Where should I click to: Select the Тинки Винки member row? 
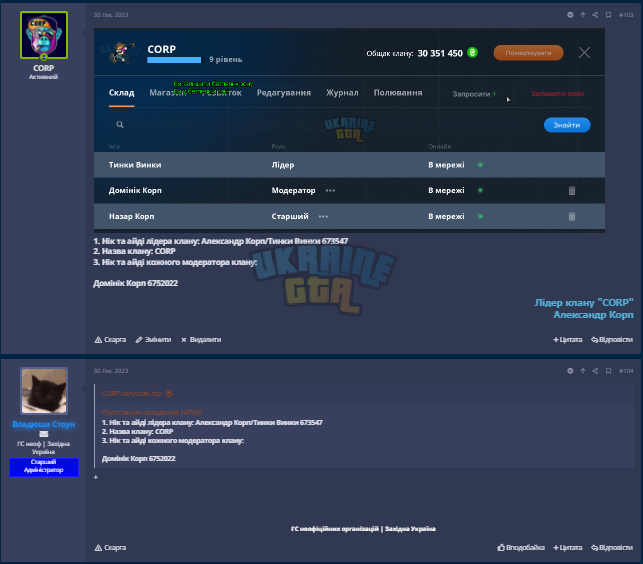click(x=349, y=165)
